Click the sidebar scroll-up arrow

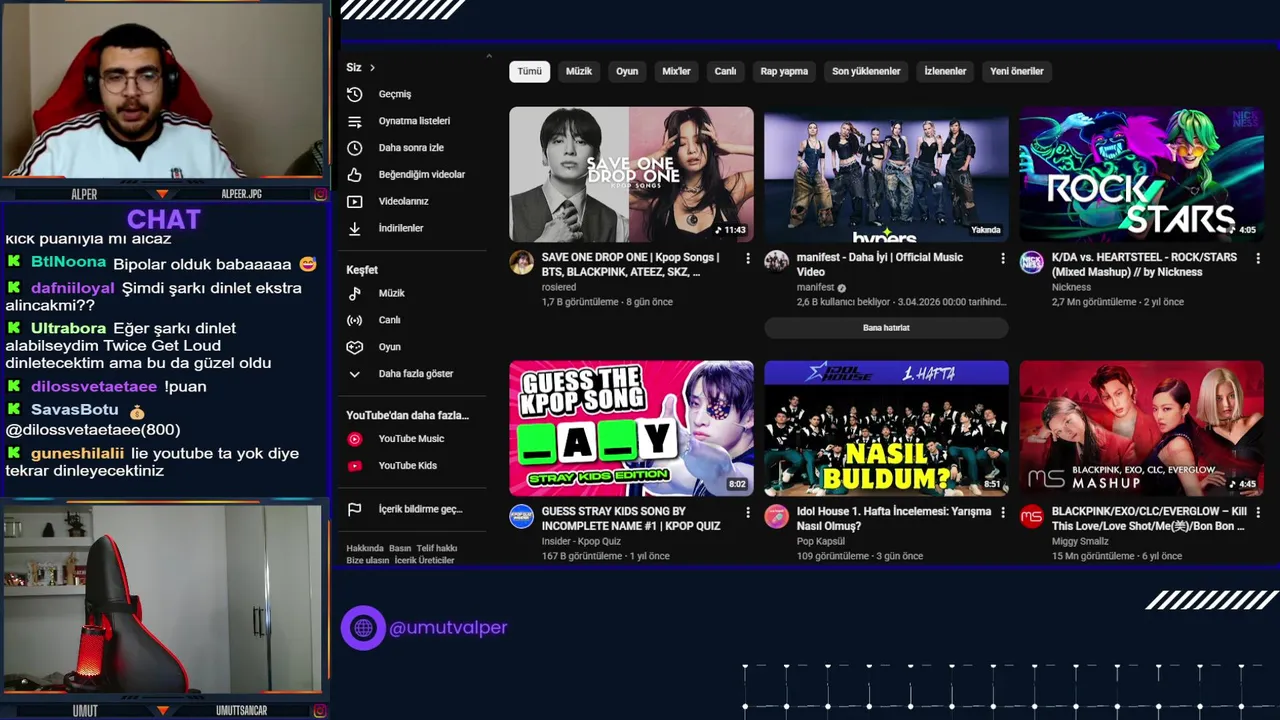[489, 56]
